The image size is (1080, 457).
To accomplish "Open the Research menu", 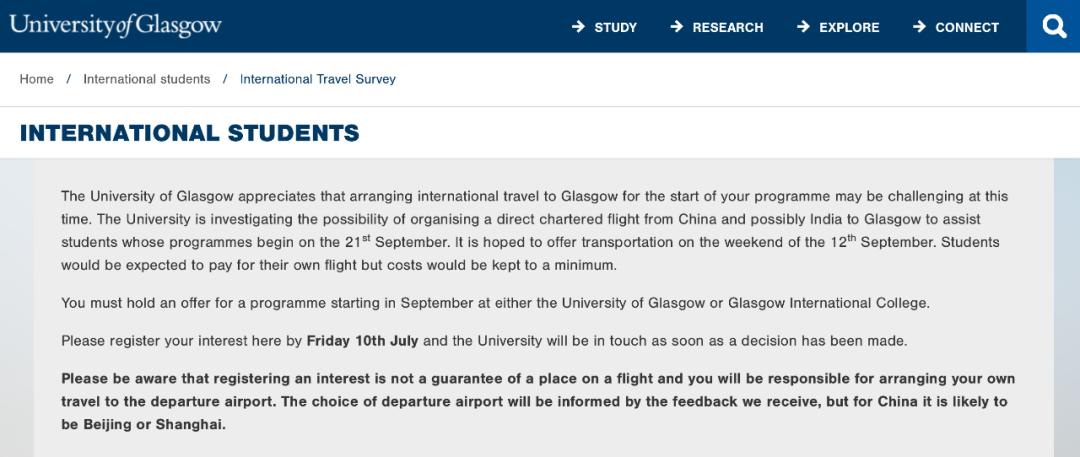I will click(x=727, y=27).
